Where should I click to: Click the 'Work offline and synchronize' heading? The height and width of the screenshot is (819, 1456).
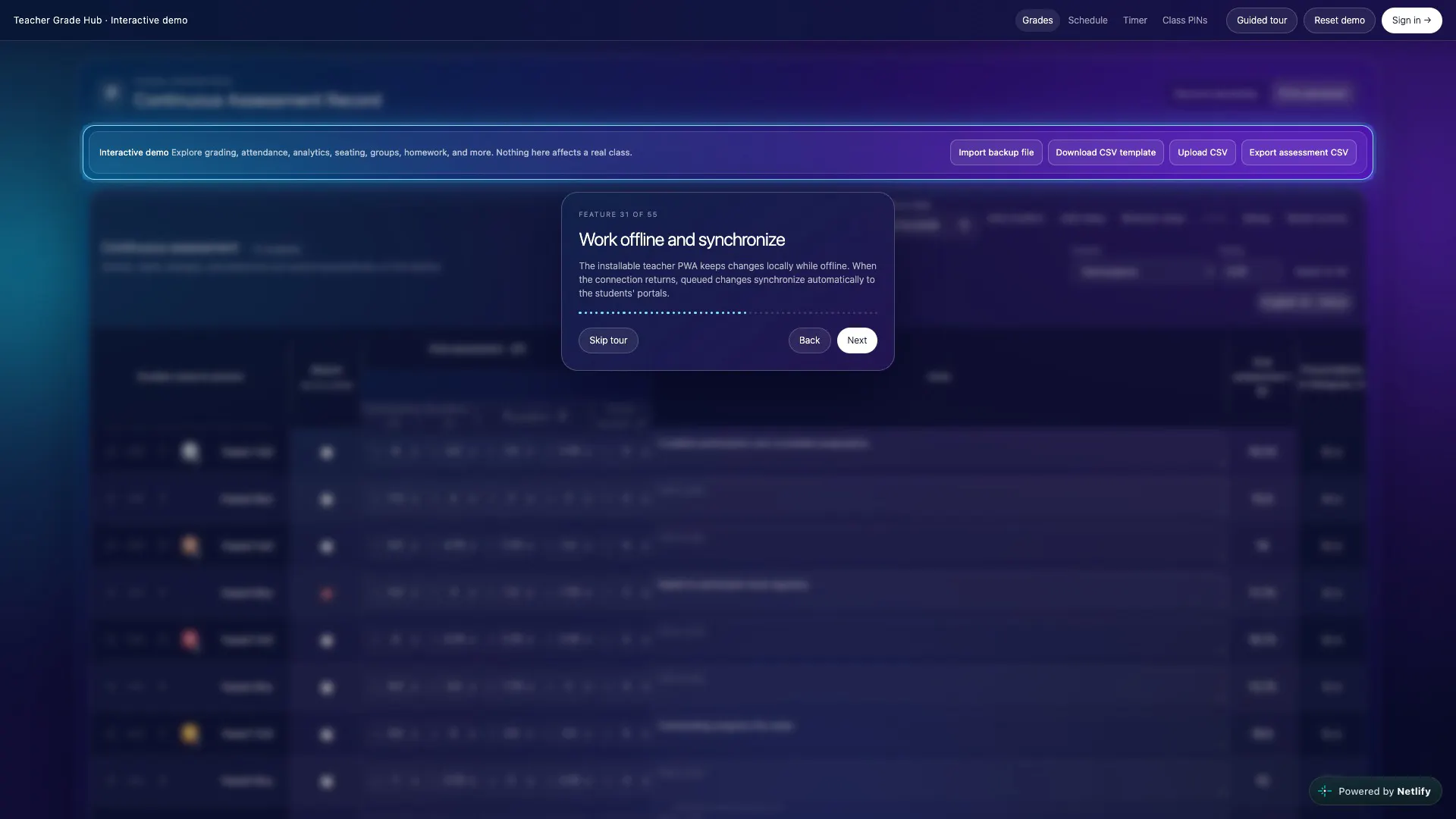[x=682, y=240]
